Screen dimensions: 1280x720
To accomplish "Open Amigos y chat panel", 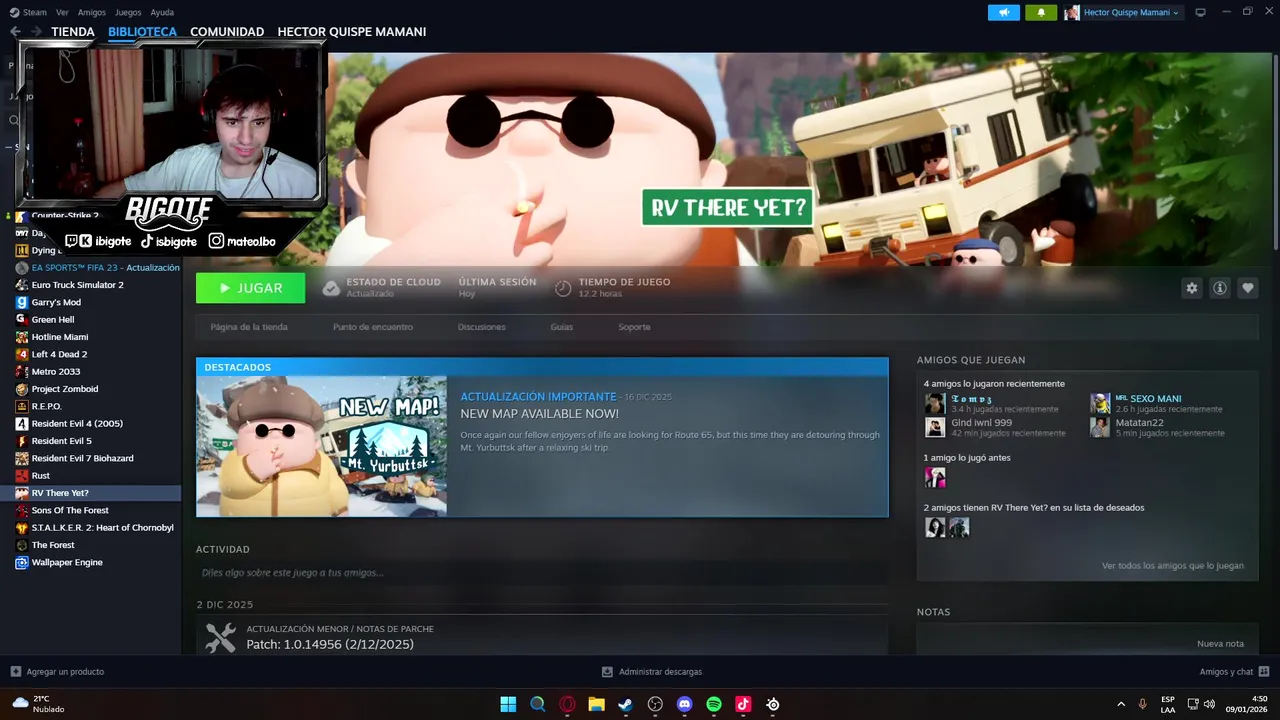I will (1234, 672).
